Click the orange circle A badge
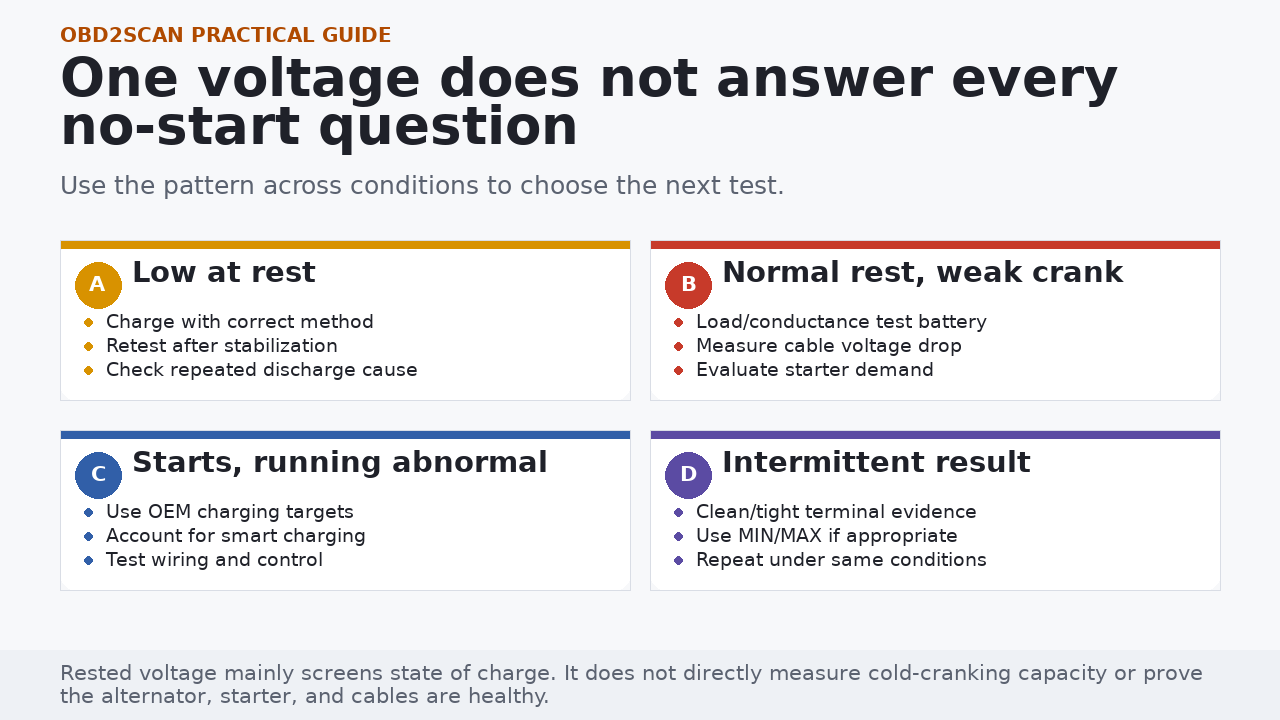The width and height of the screenshot is (1280, 720). (x=98, y=285)
